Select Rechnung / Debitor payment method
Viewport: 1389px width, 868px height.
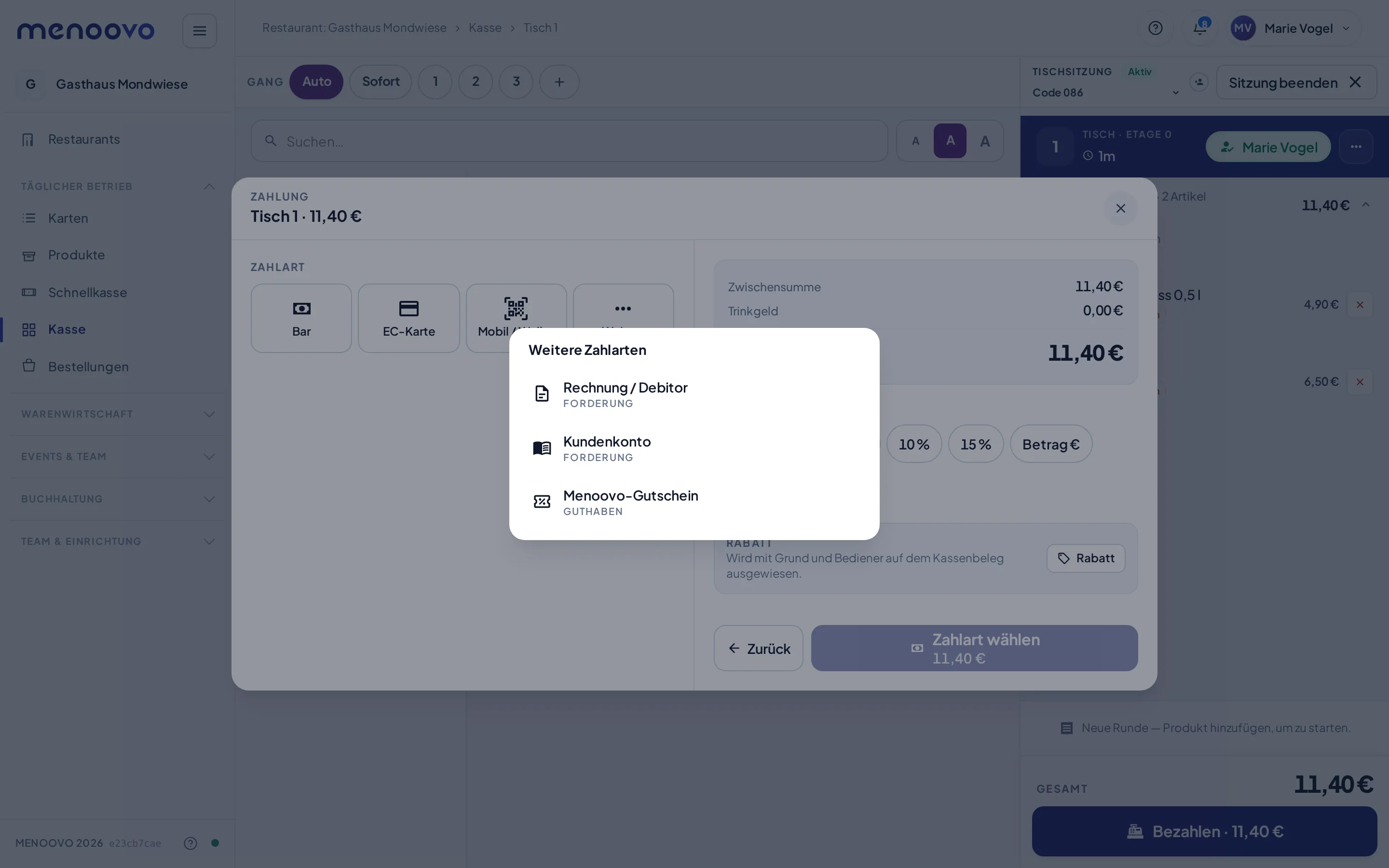coord(694,394)
